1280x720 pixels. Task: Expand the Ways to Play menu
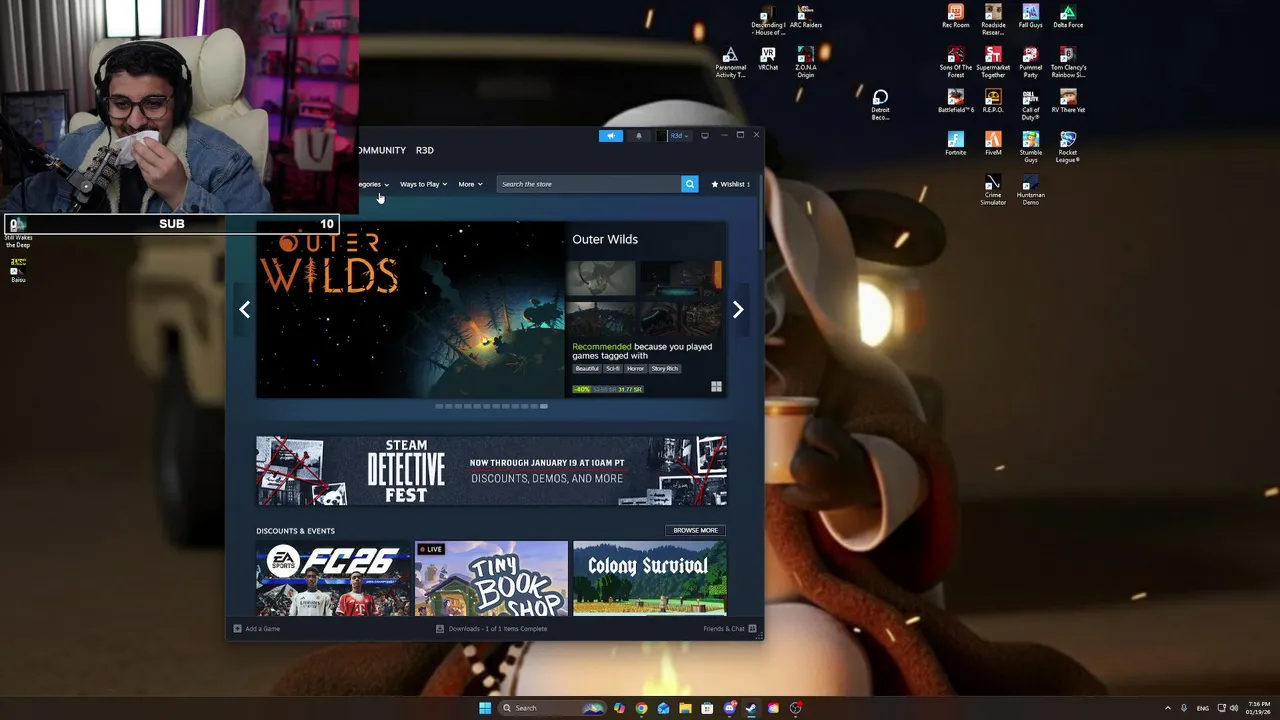[423, 184]
